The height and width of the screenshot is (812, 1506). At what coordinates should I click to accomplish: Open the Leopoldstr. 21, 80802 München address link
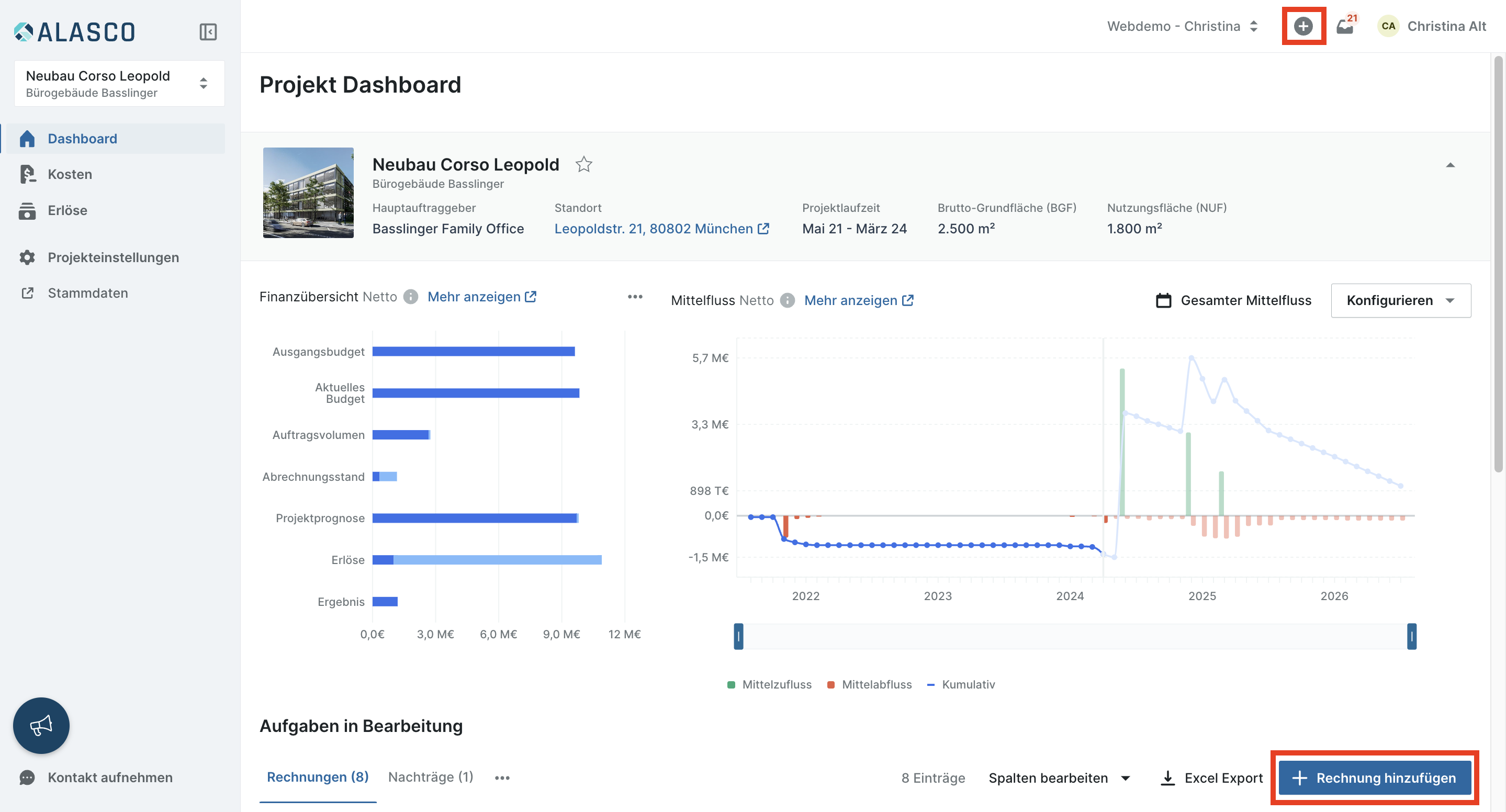click(661, 229)
